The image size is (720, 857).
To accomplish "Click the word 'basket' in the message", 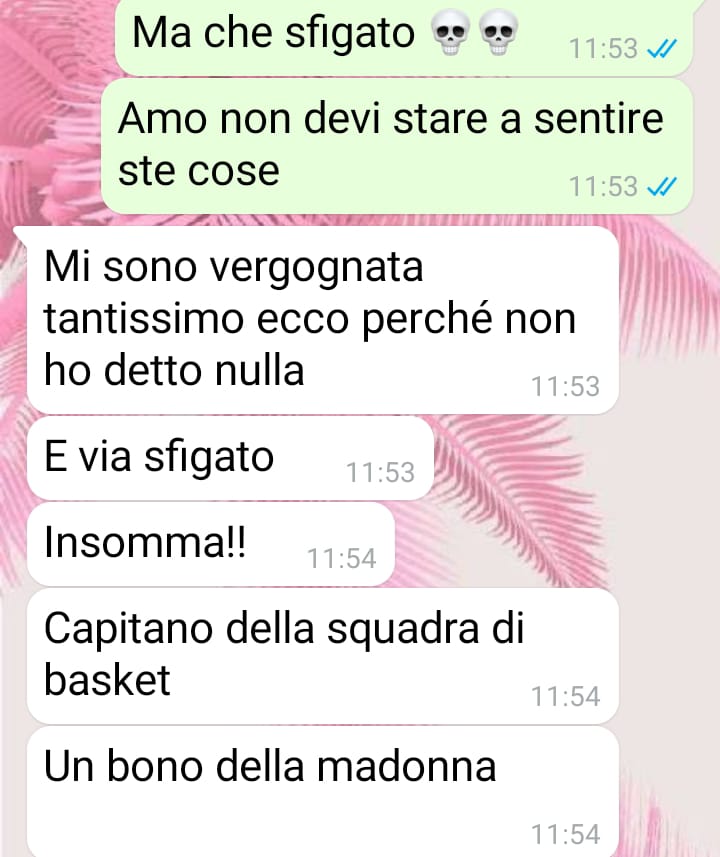I will click(107, 679).
